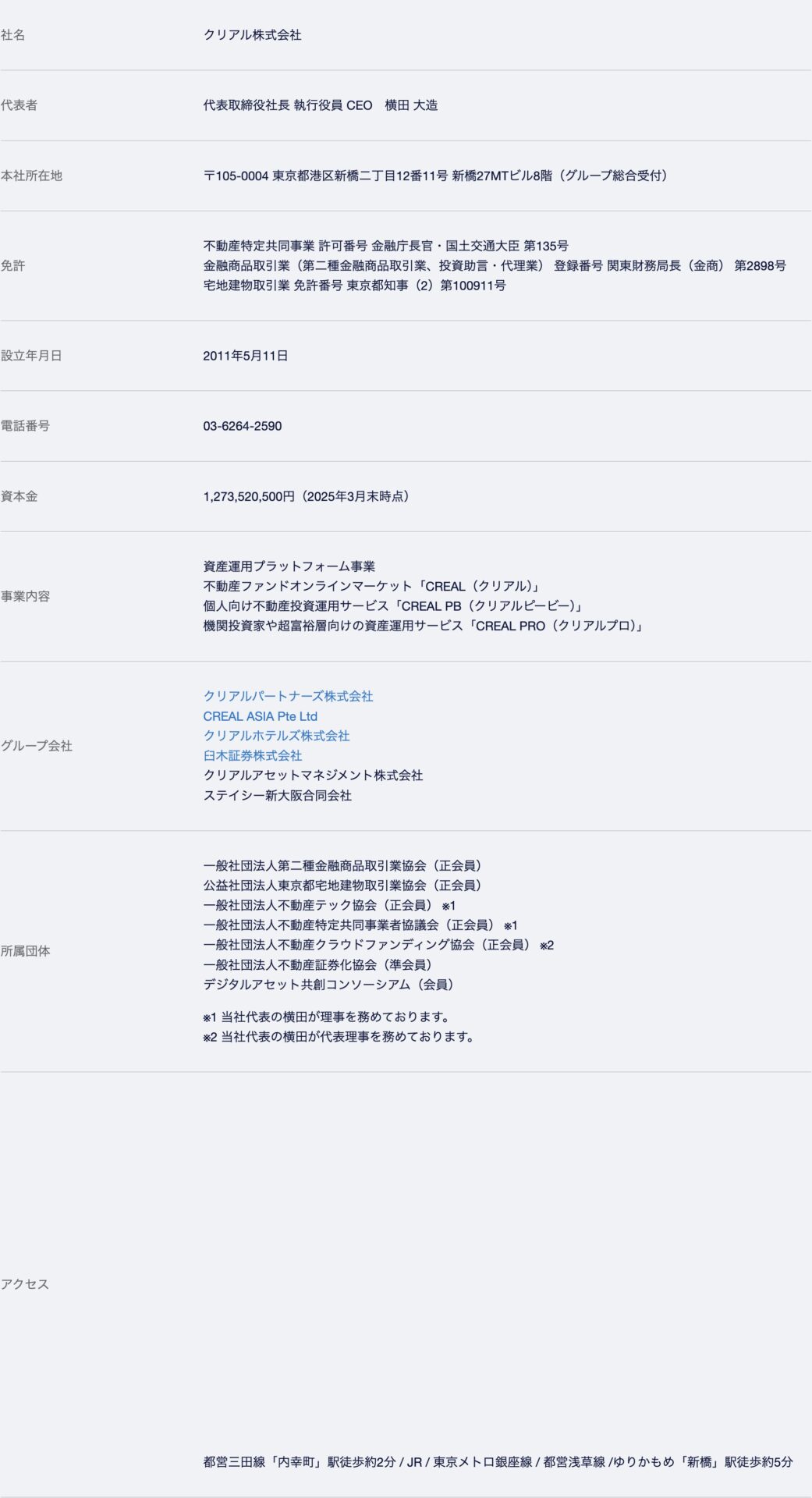Click the address starting with 〒105-0004

point(436,176)
